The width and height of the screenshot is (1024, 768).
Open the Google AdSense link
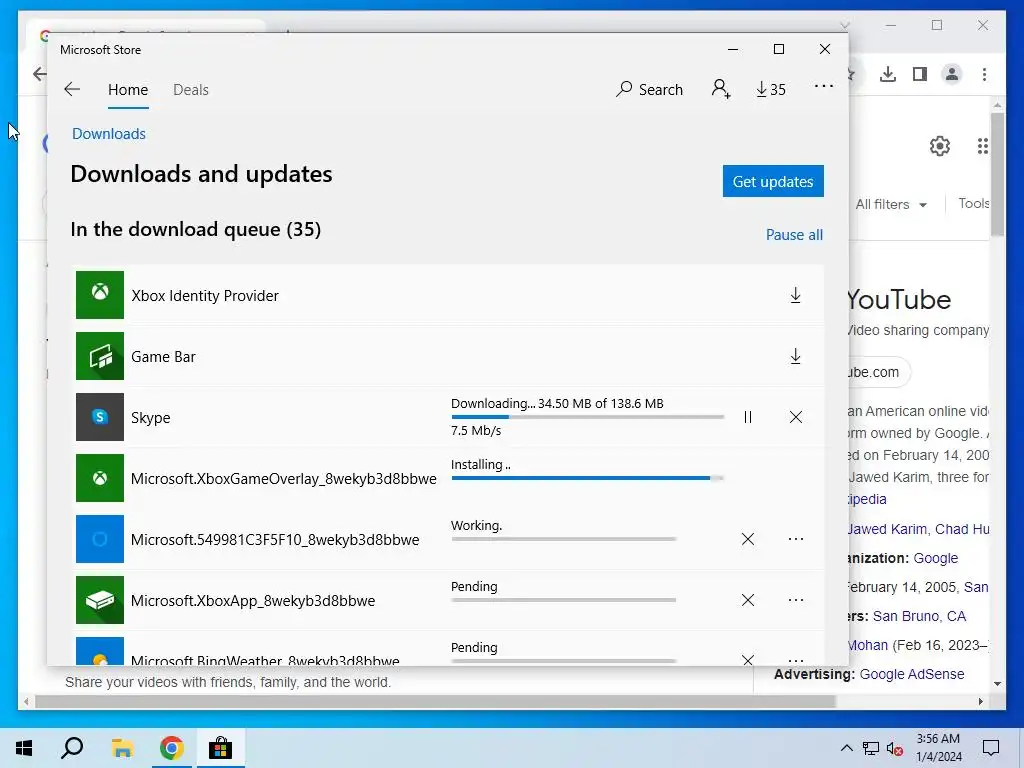click(912, 674)
